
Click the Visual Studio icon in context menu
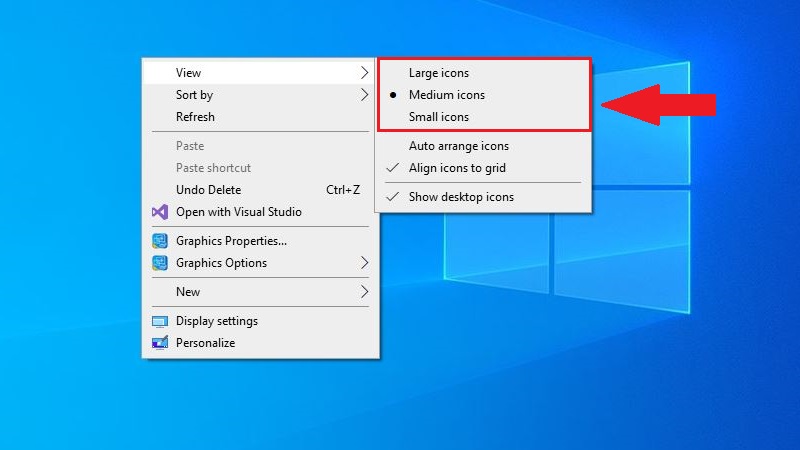pyautogui.click(x=159, y=212)
